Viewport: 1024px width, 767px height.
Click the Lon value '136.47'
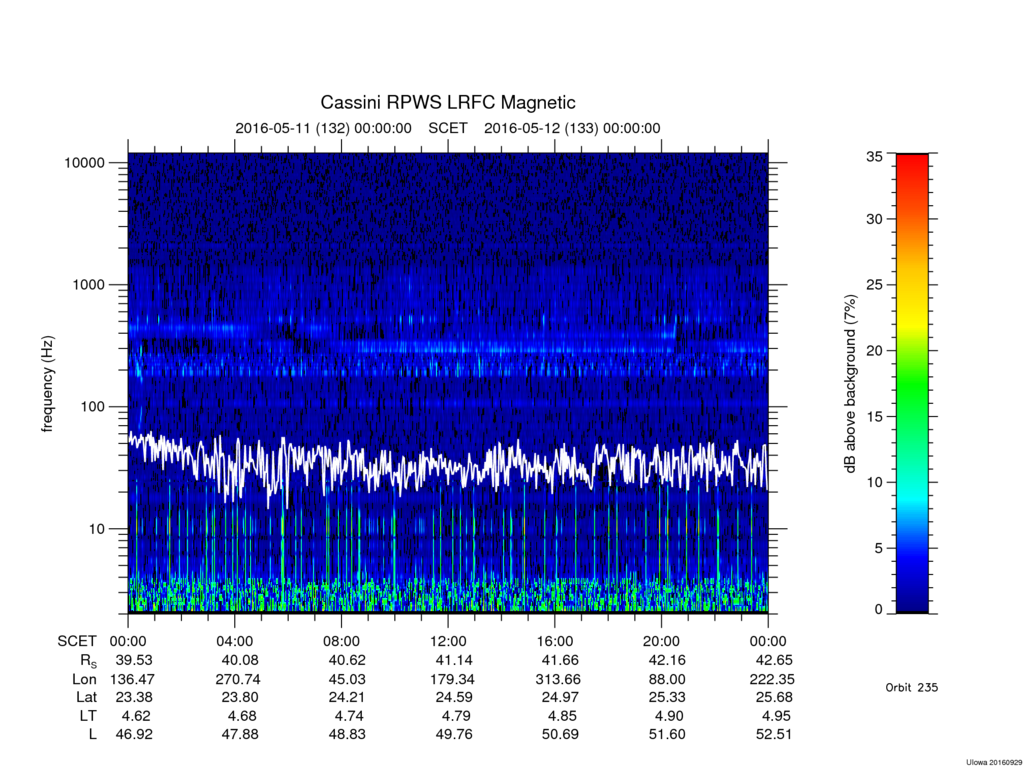[131, 679]
